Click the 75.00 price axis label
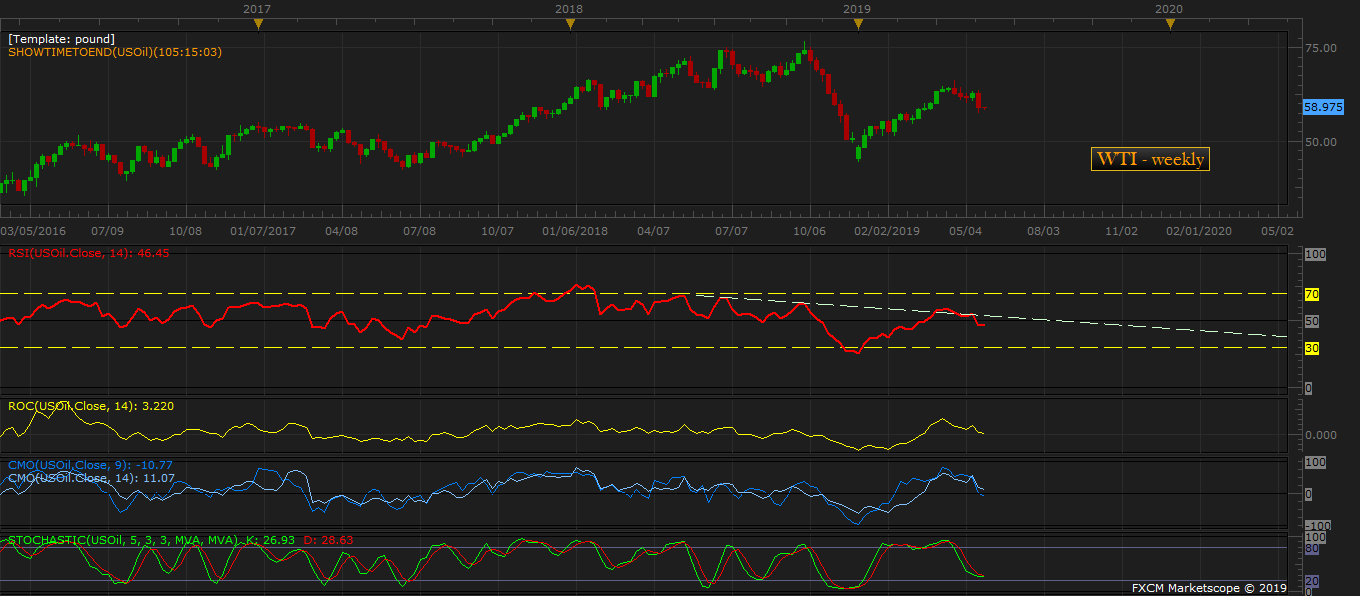Screen dimensions: 1360x596 click(1321, 47)
